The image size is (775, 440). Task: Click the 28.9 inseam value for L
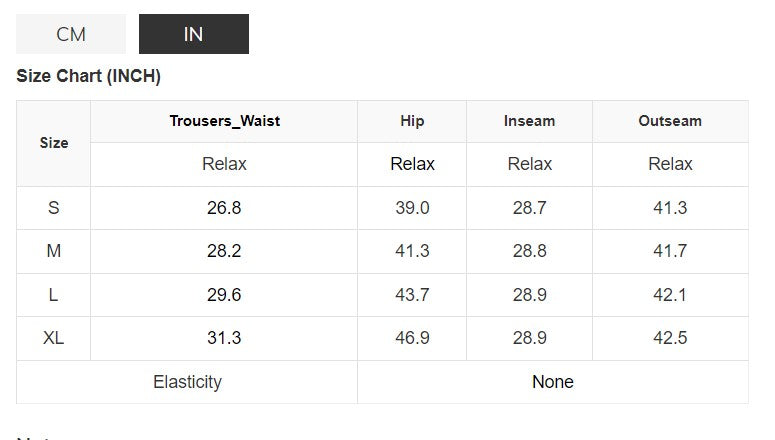(529, 295)
